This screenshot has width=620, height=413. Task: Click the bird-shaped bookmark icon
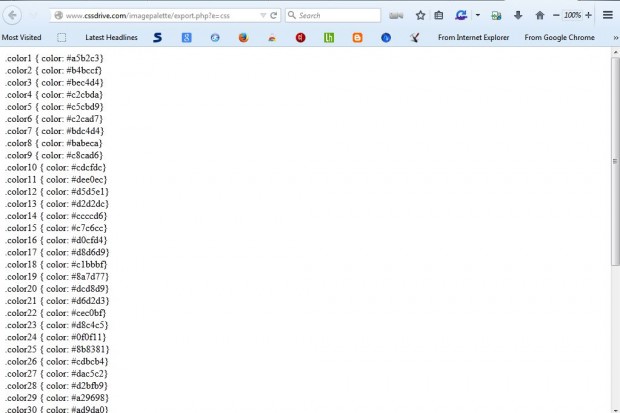(x=414, y=38)
